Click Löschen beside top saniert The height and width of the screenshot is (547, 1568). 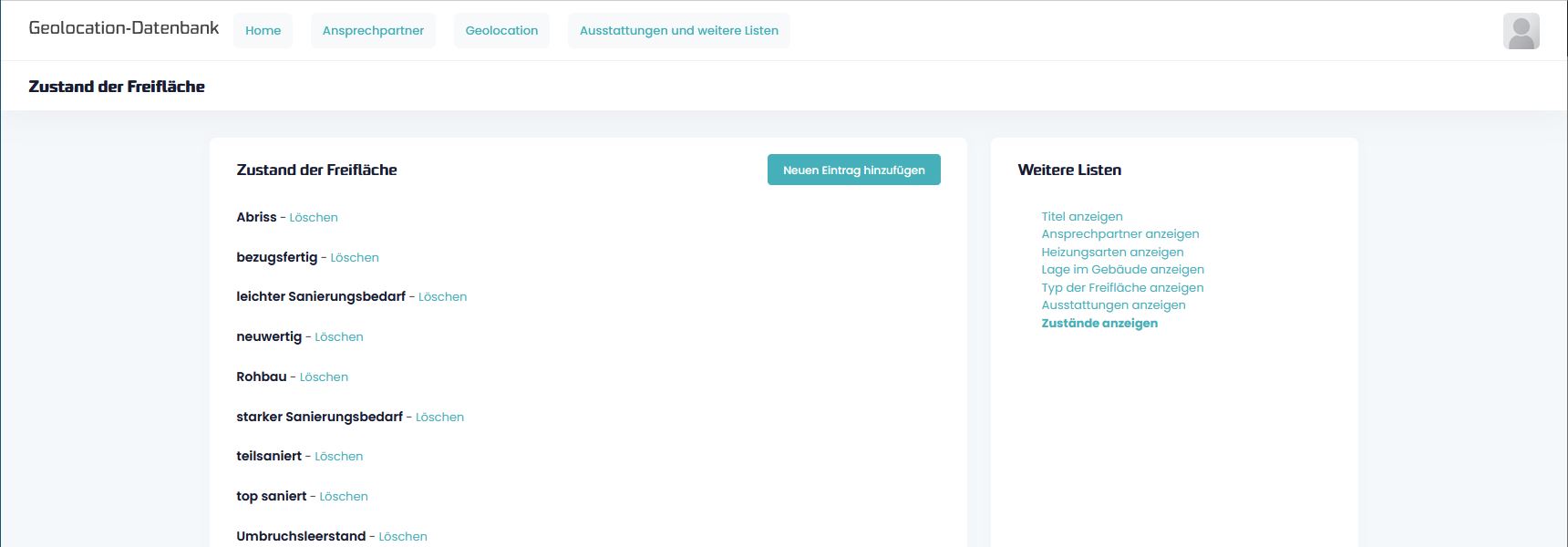[x=344, y=496]
